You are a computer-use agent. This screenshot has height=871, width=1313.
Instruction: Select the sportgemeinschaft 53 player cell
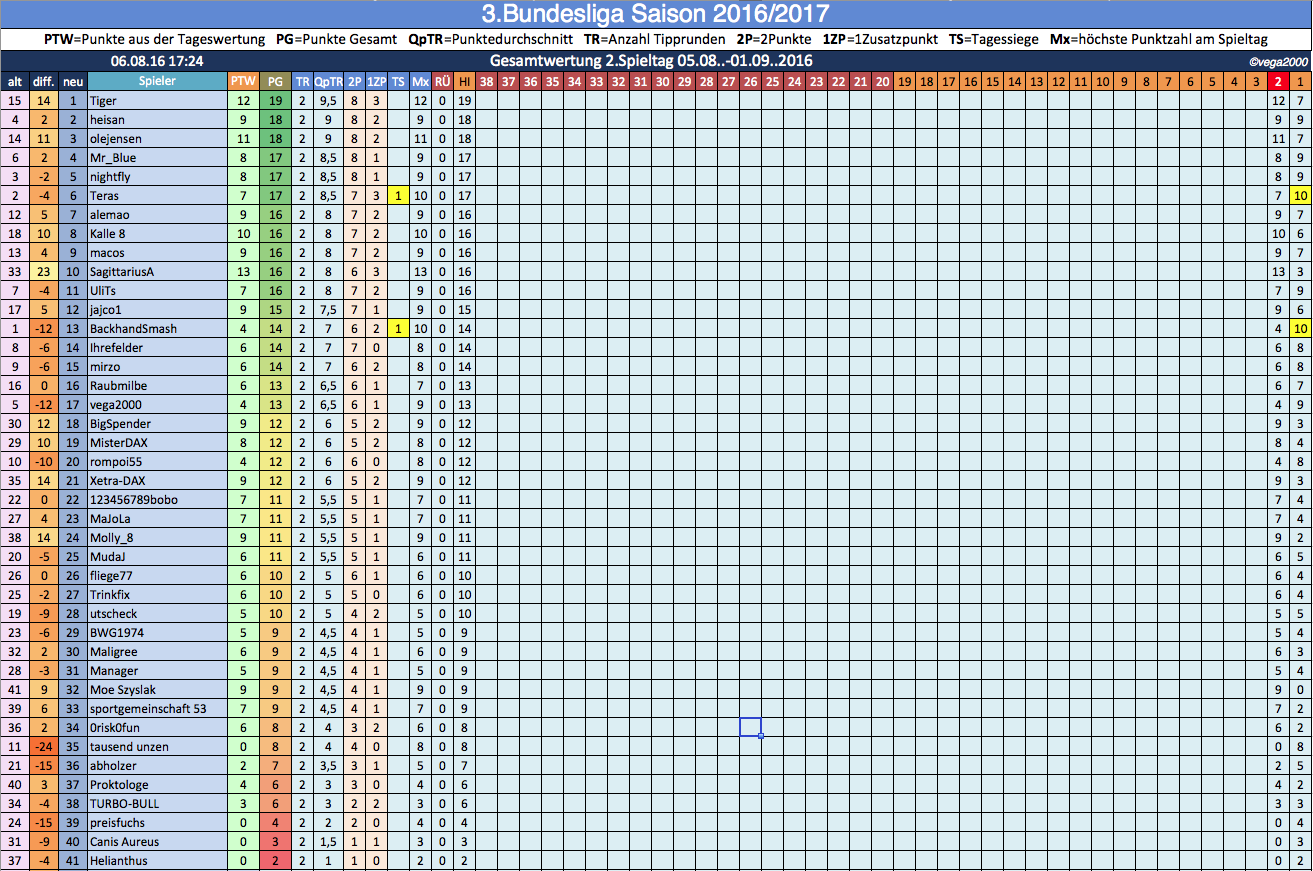(157, 708)
